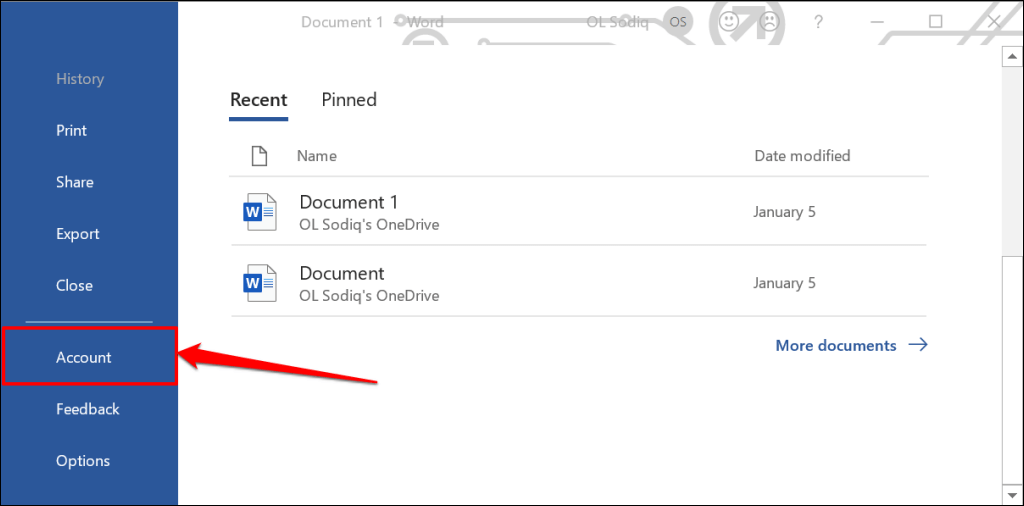The height and width of the screenshot is (506, 1024).
Task: Click OneDrive location text under Document
Action: (369, 296)
